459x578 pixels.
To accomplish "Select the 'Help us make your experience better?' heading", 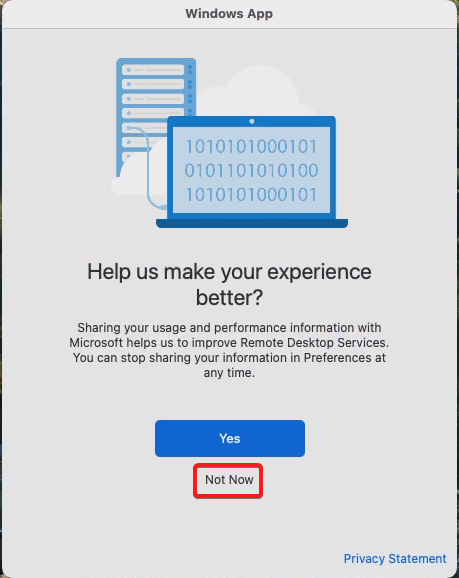I will [x=229, y=284].
